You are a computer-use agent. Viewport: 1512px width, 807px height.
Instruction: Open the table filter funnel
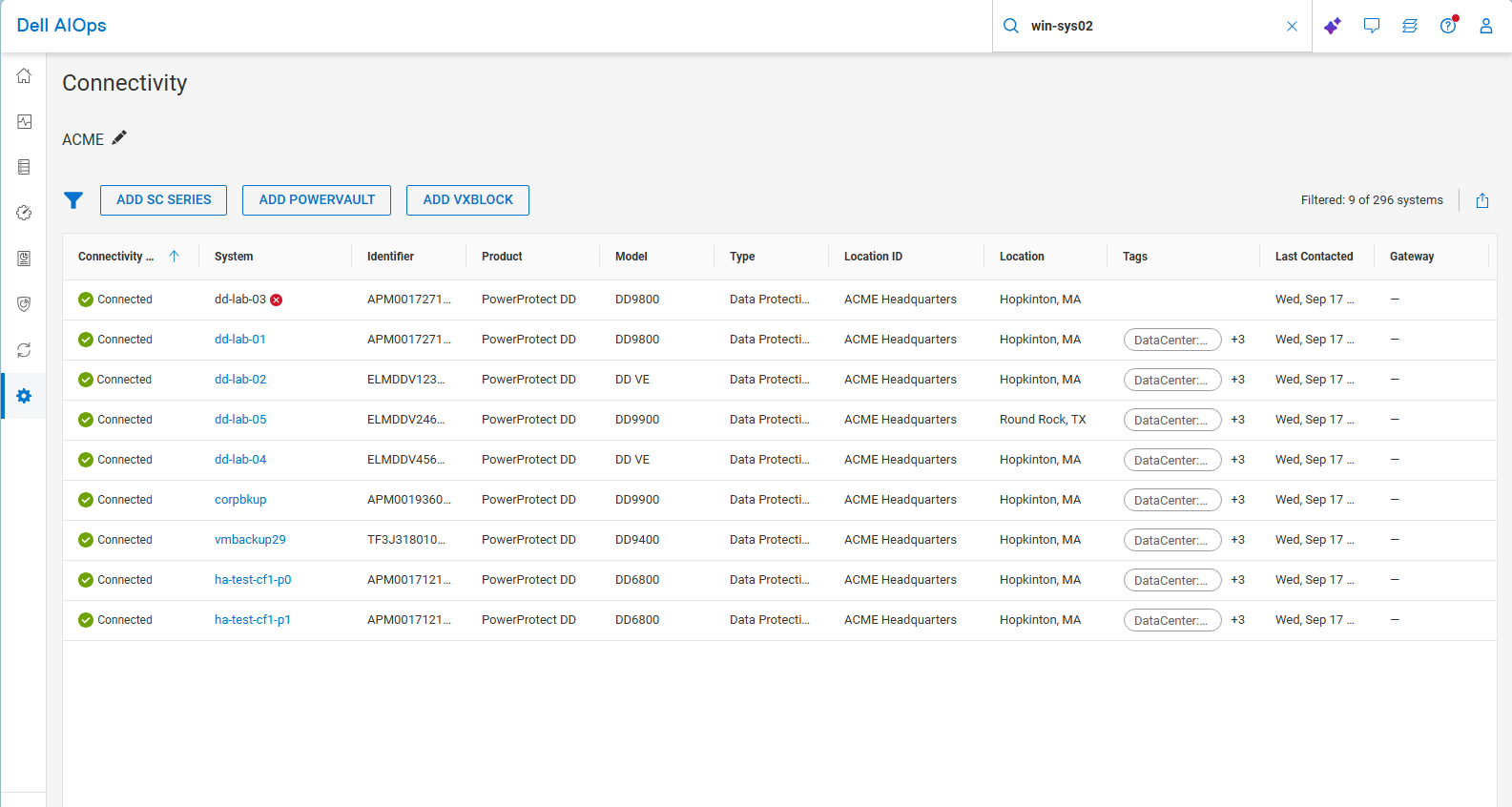tap(73, 200)
